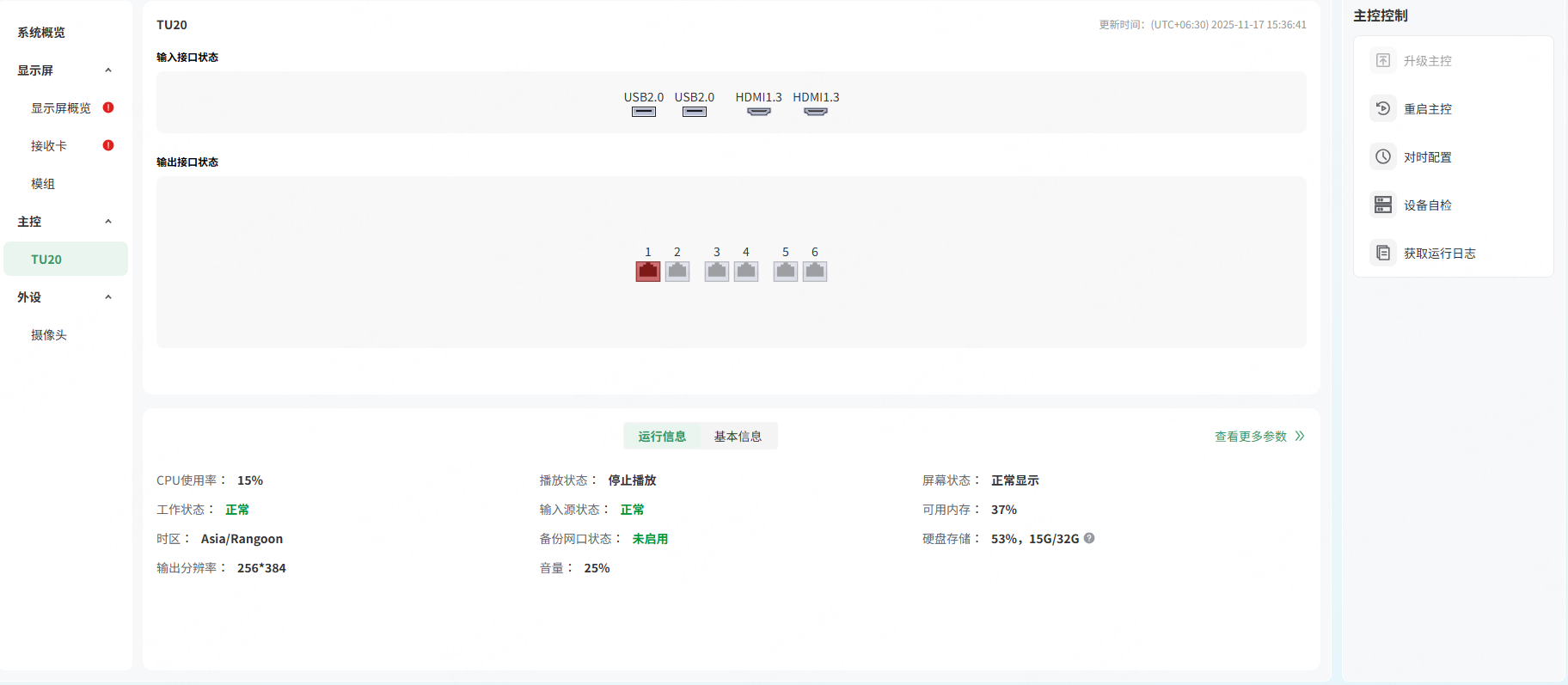Image resolution: width=1568 pixels, height=685 pixels.
Task: Click the get run log (获取运行日志) icon
Action: click(1383, 254)
